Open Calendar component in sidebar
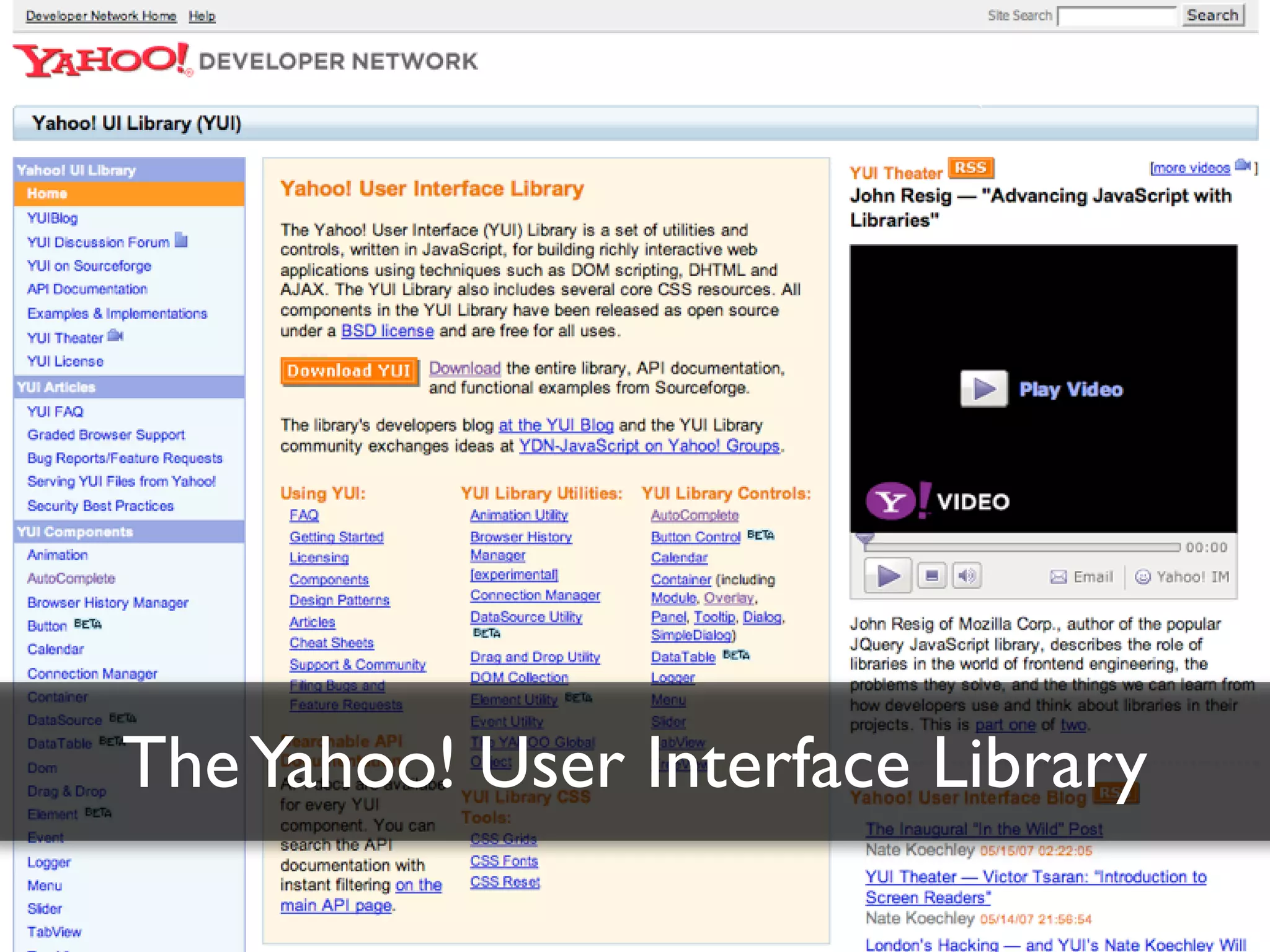The height and width of the screenshot is (952, 1270). click(55, 649)
